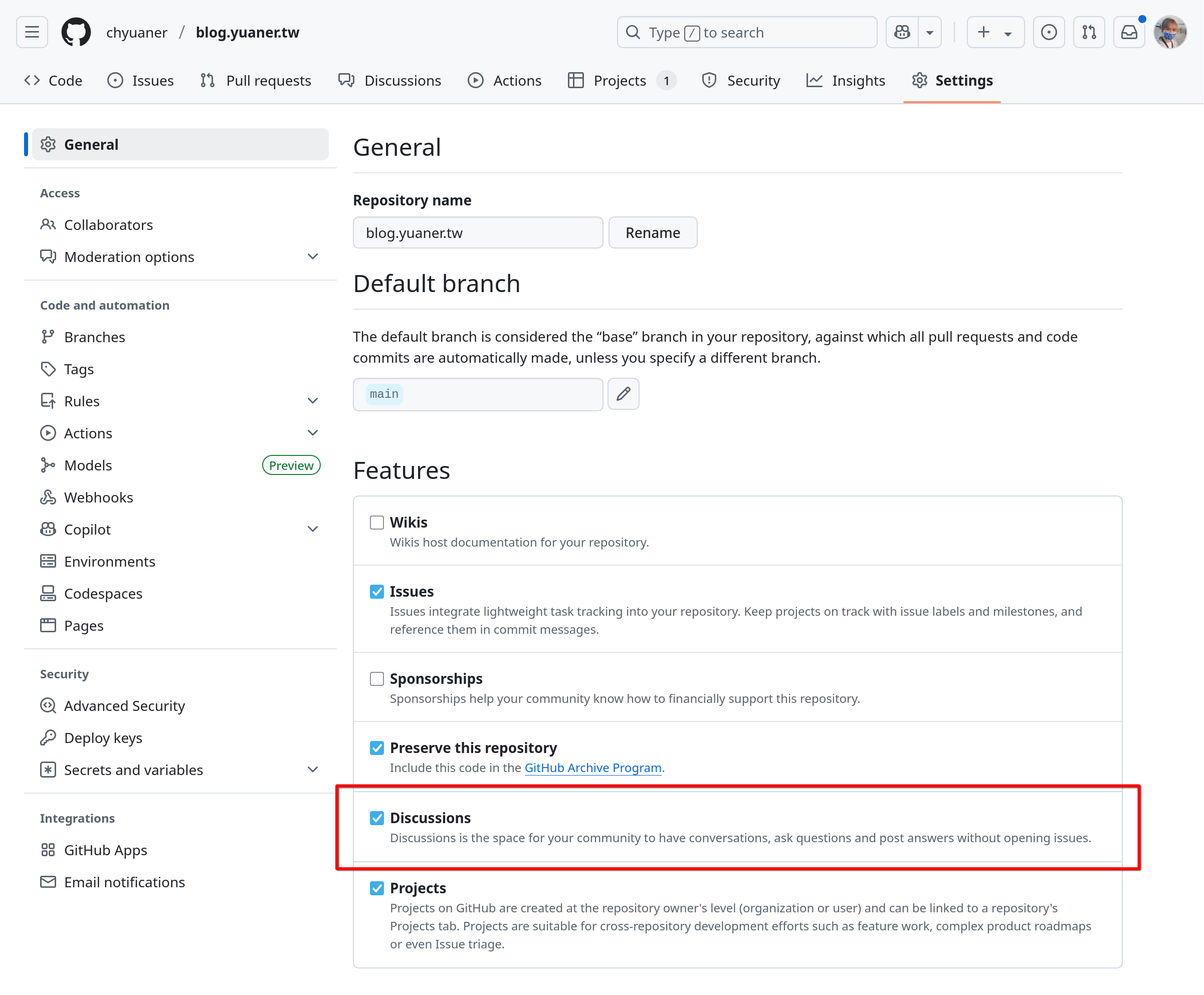The height and width of the screenshot is (995, 1204).
Task: Open the issues circle icon in header
Action: [1049, 32]
